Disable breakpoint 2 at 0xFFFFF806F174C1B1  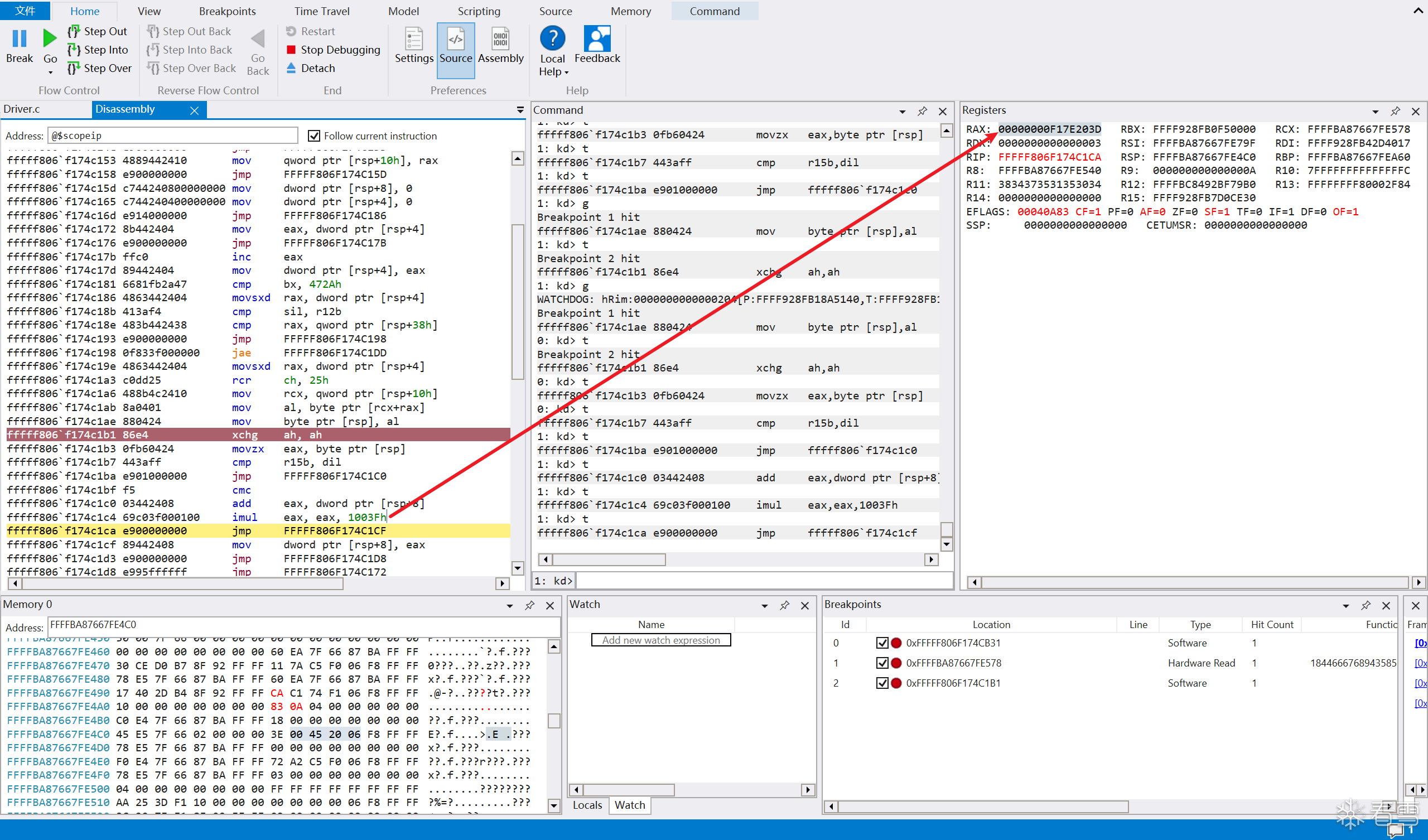tap(882, 683)
